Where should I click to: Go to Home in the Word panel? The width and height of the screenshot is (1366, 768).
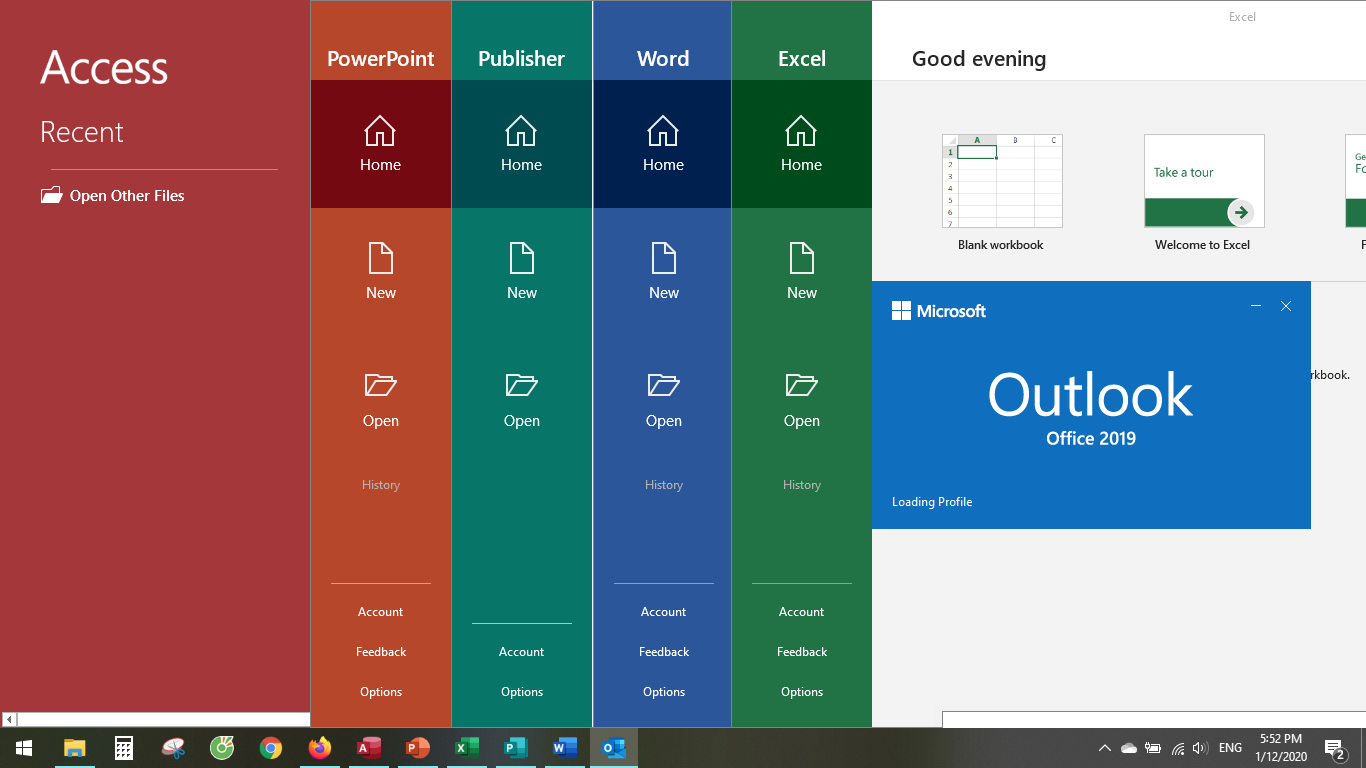[x=663, y=144]
